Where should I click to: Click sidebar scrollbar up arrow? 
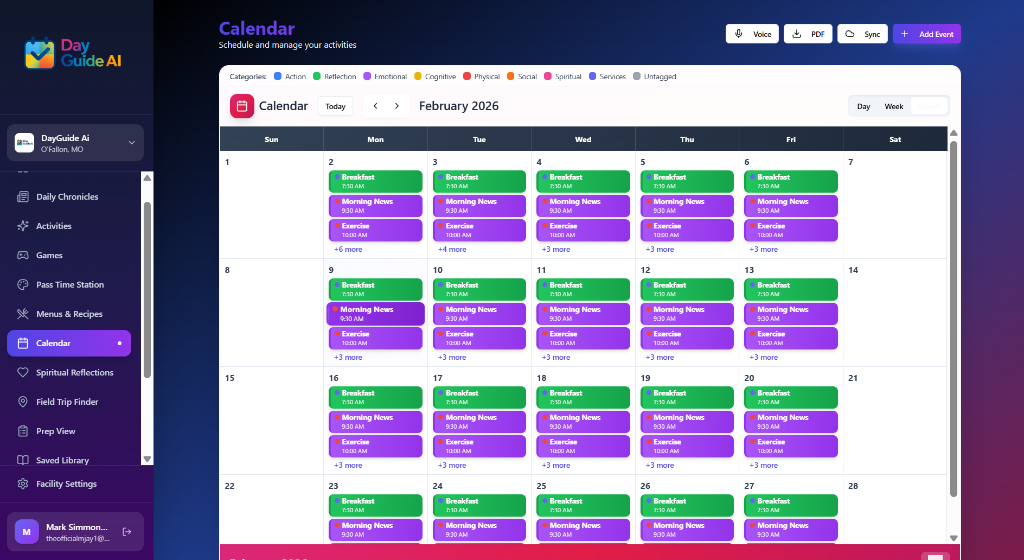pos(147,178)
